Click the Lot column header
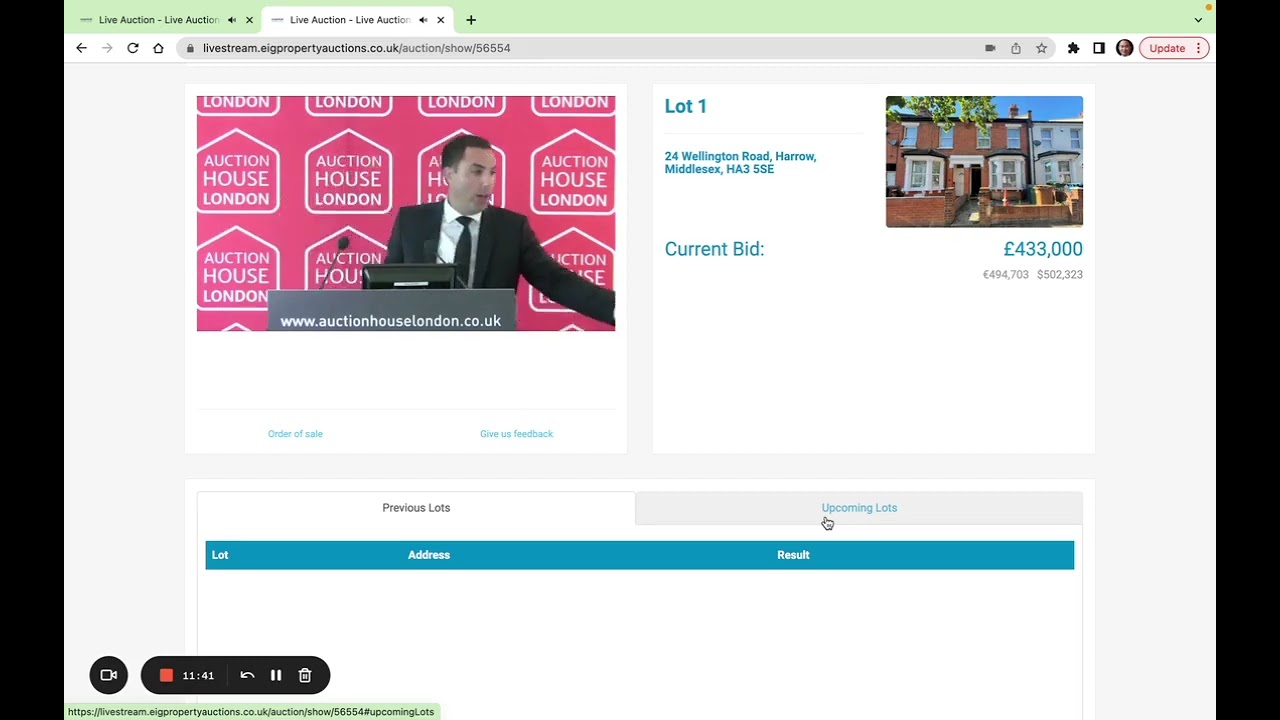Viewport: 1280px width, 720px height. click(x=220, y=555)
